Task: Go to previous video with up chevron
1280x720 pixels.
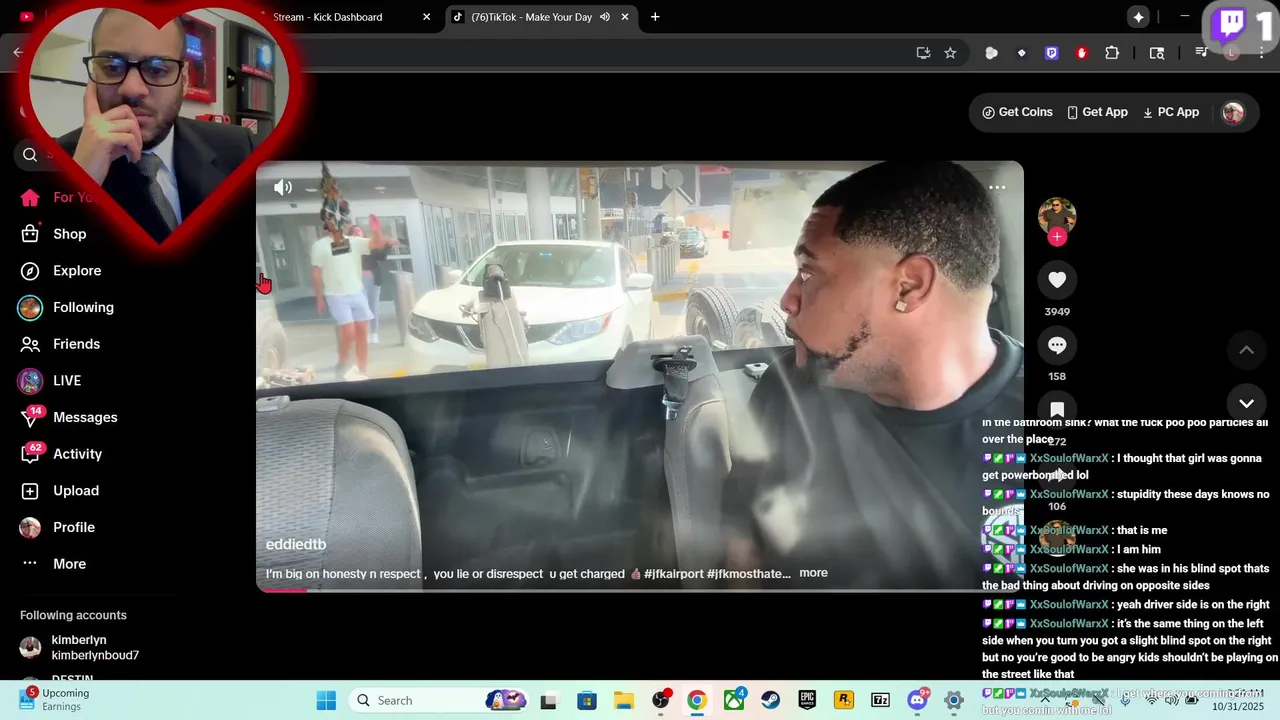Action: [x=1246, y=350]
